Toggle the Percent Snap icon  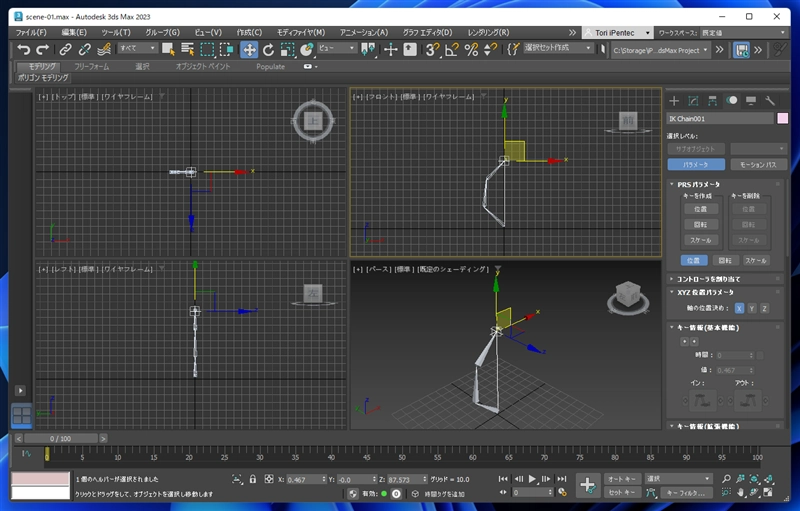point(471,49)
